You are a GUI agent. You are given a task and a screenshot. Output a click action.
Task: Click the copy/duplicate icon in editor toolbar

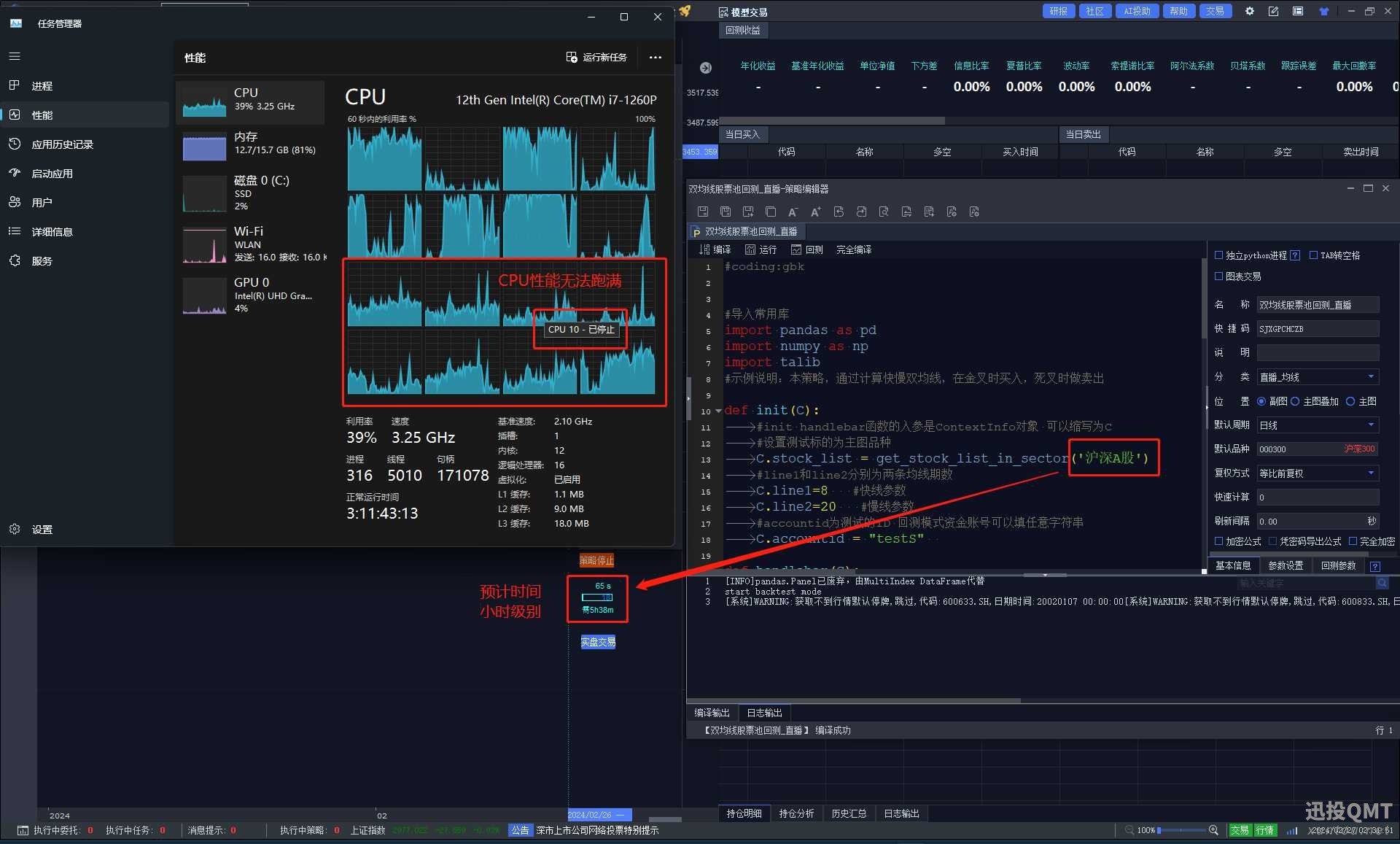[x=771, y=212]
